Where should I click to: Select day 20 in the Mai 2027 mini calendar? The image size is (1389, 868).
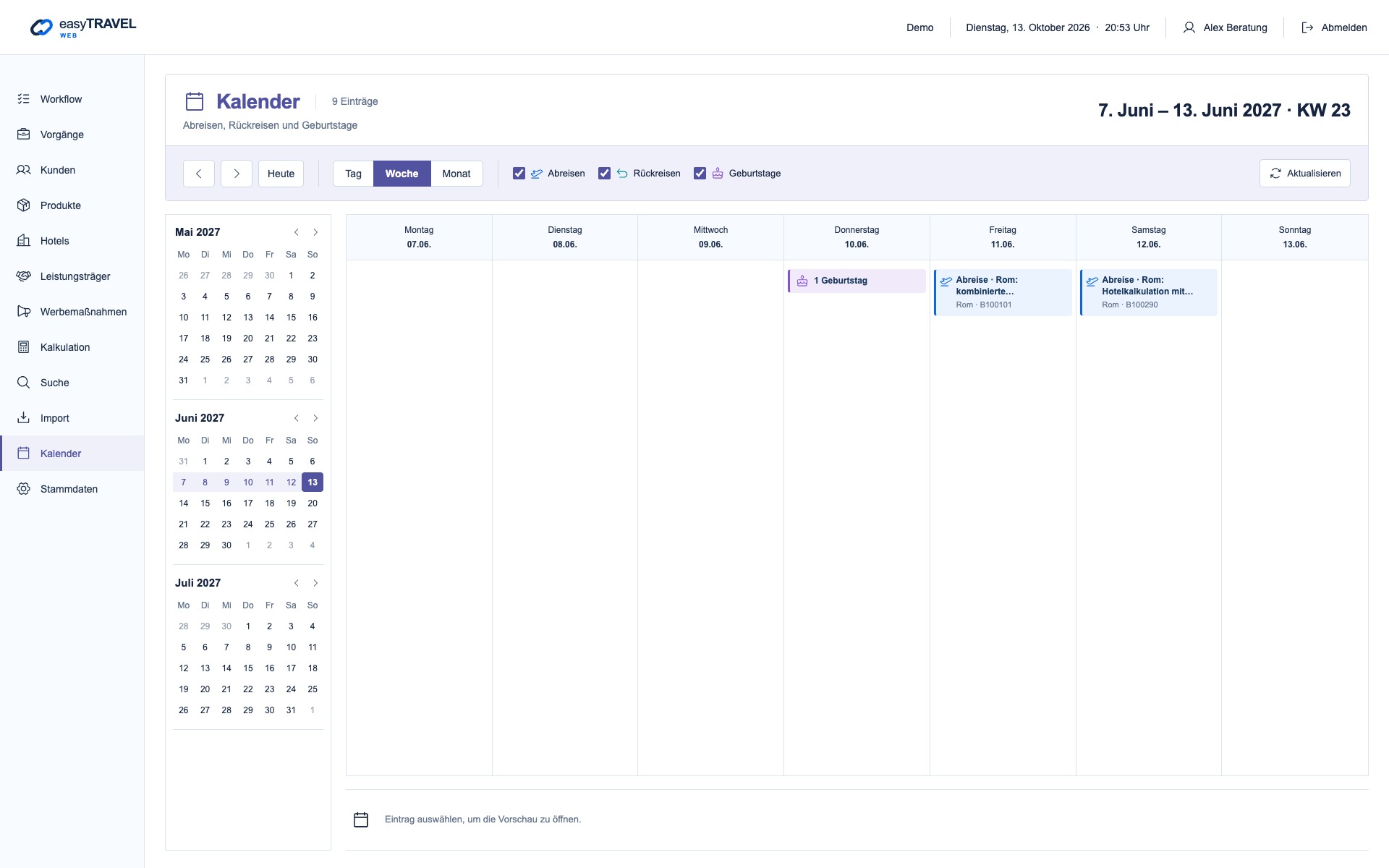(x=248, y=339)
